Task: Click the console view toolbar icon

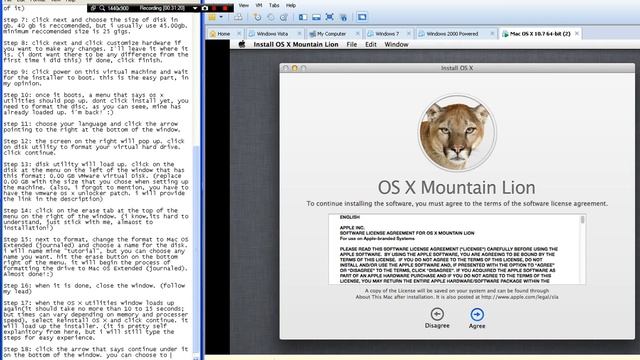Action: pyautogui.click(x=362, y=17)
